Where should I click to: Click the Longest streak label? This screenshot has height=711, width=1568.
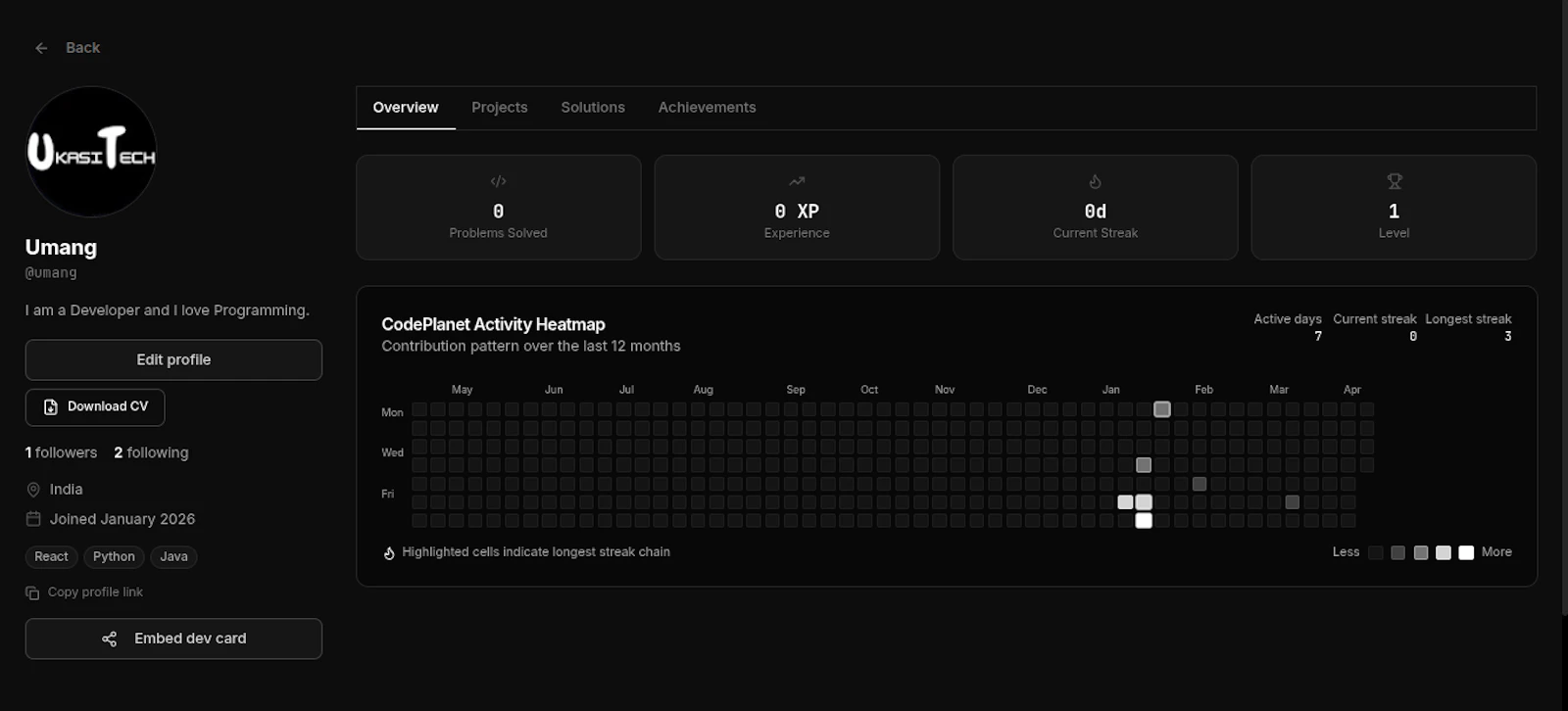1468,319
